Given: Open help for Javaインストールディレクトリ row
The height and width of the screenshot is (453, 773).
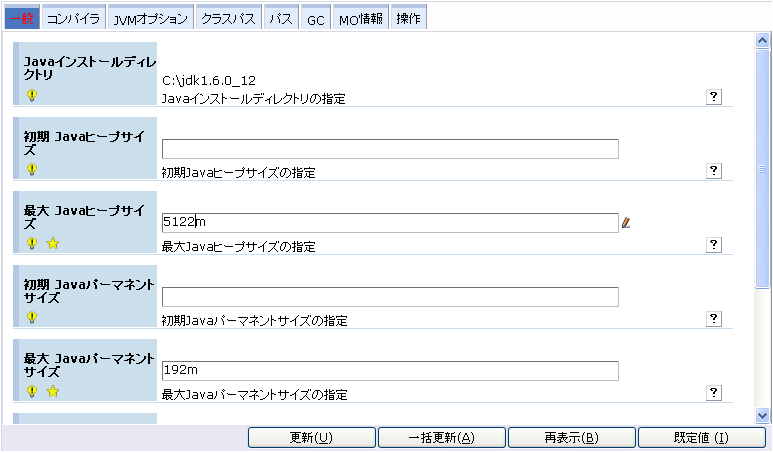Looking at the screenshot, I should 714,96.
